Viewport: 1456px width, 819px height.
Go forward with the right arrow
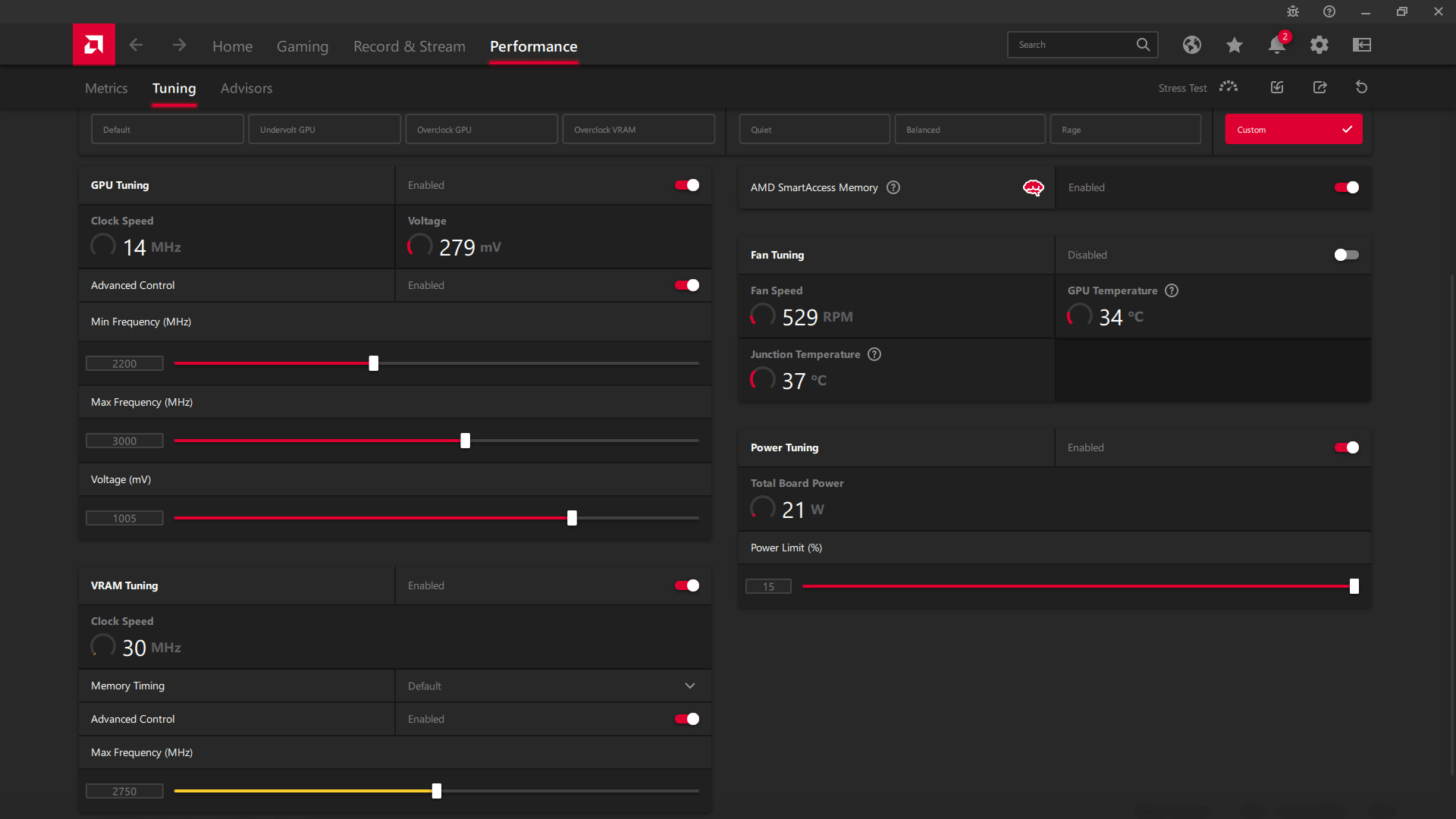coord(179,45)
